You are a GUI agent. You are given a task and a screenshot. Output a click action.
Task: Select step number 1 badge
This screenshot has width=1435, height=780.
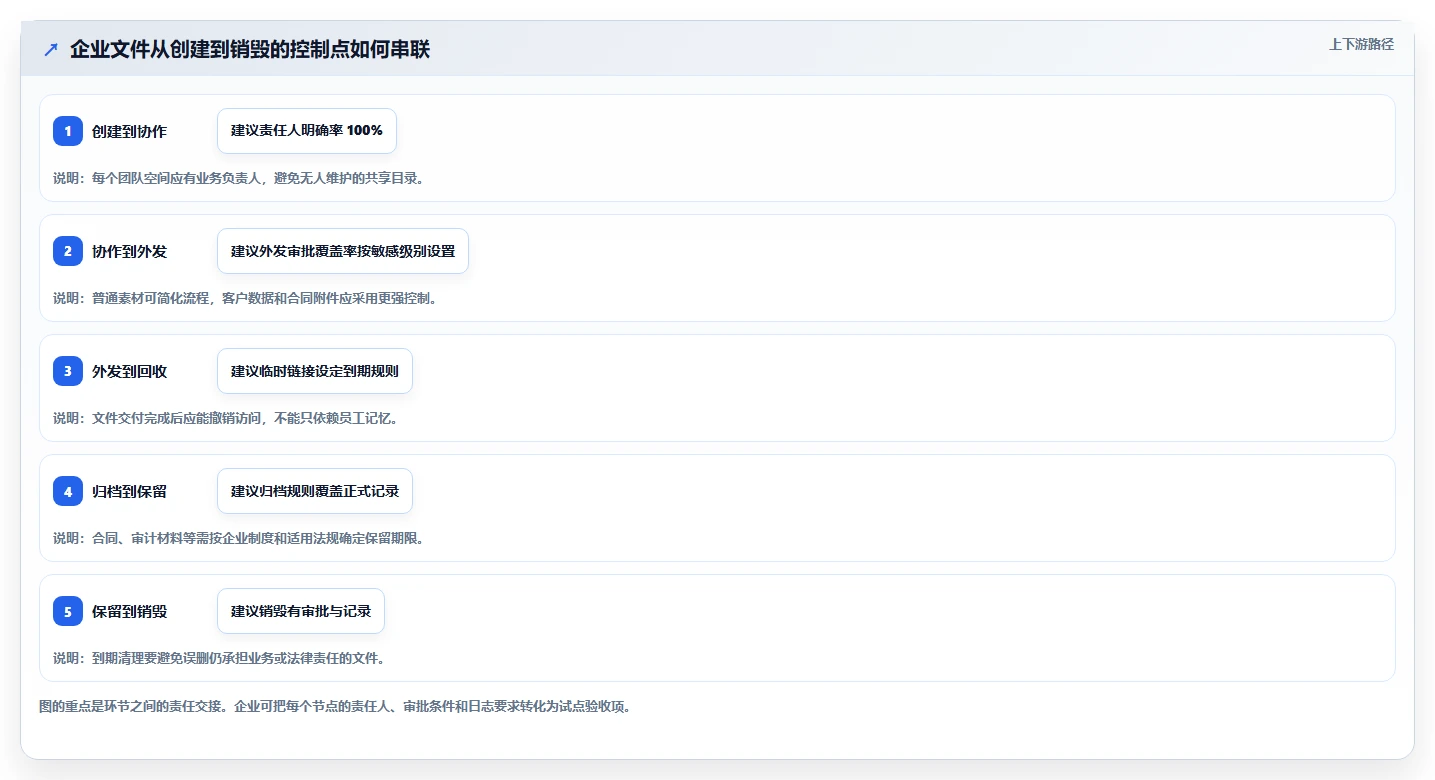[x=68, y=131]
